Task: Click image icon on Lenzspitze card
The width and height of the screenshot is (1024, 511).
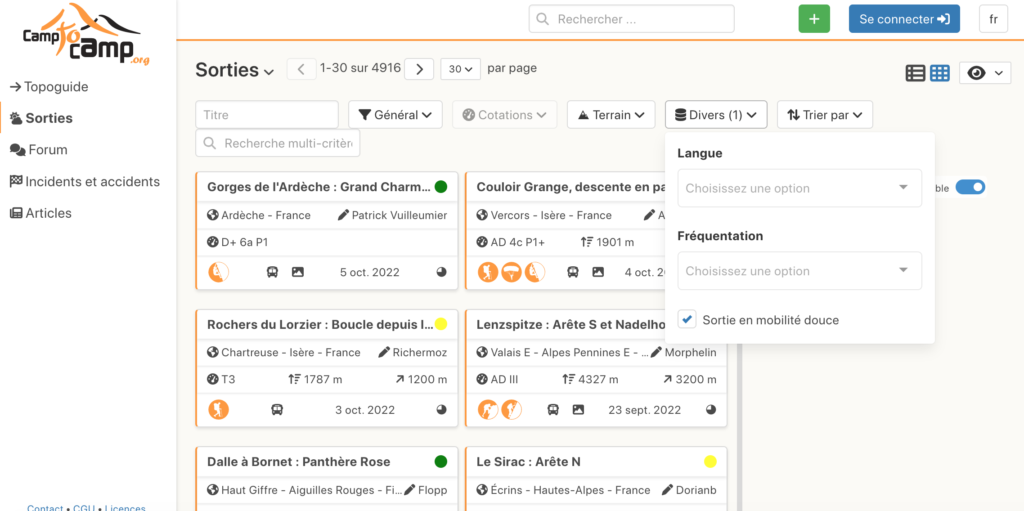Action: click(x=578, y=410)
